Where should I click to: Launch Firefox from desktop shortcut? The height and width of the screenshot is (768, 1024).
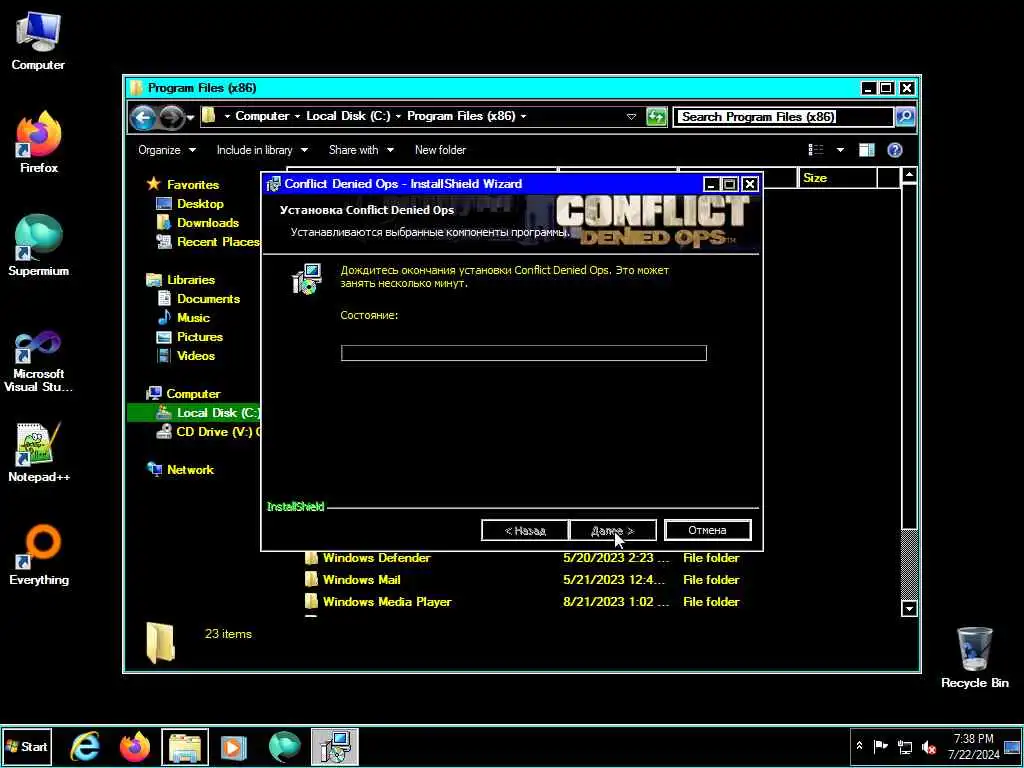tap(39, 142)
